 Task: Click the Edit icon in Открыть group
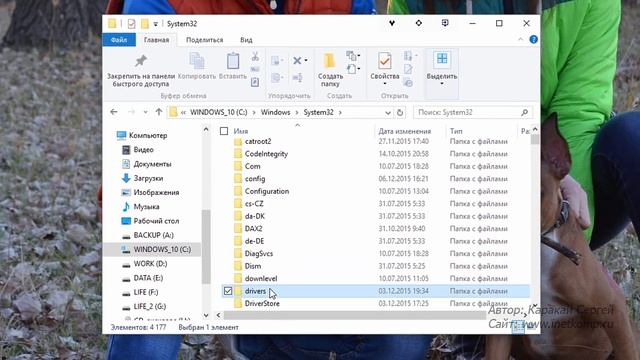(x=408, y=69)
